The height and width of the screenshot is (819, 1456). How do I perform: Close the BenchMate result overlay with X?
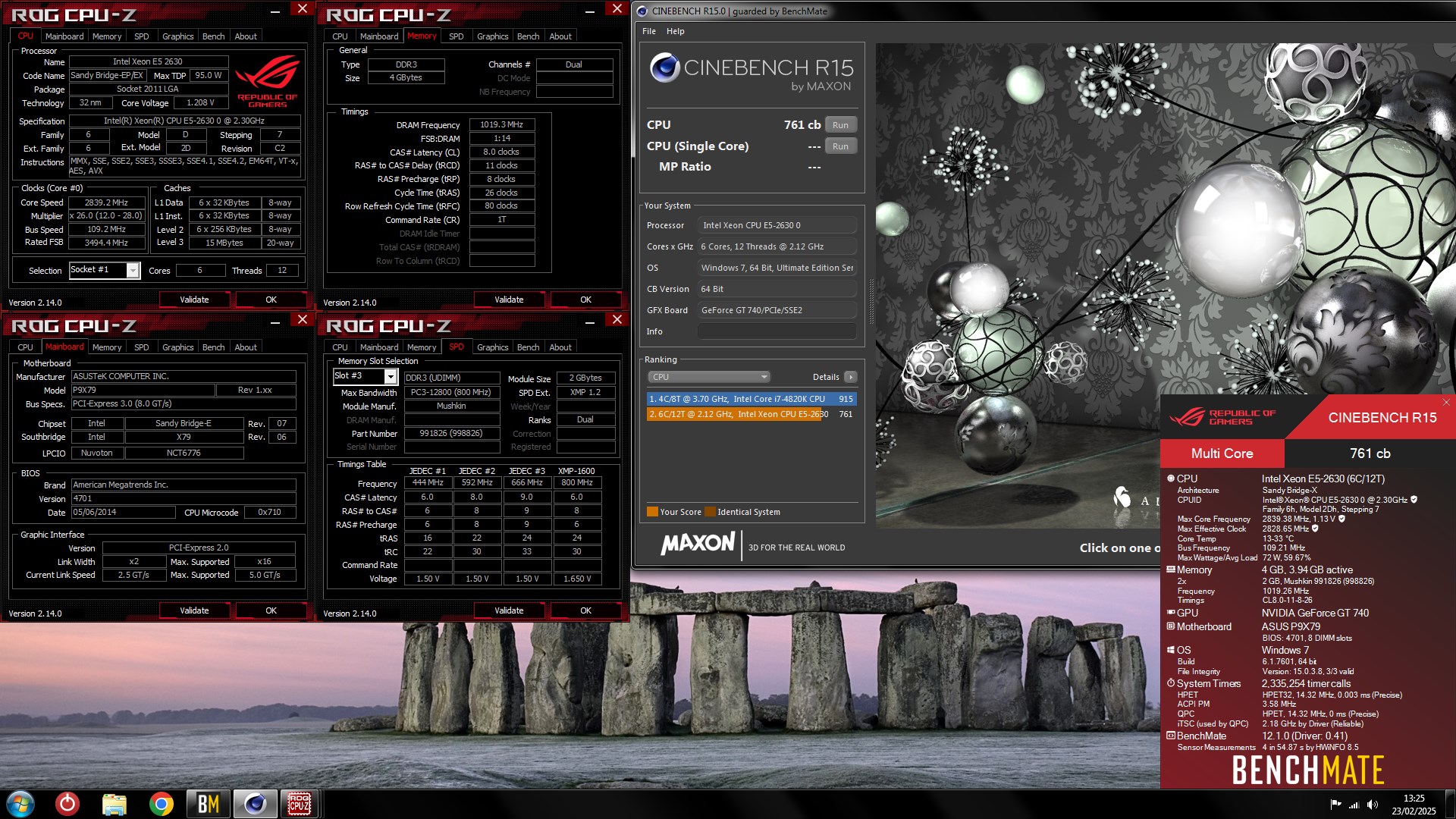(1446, 403)
